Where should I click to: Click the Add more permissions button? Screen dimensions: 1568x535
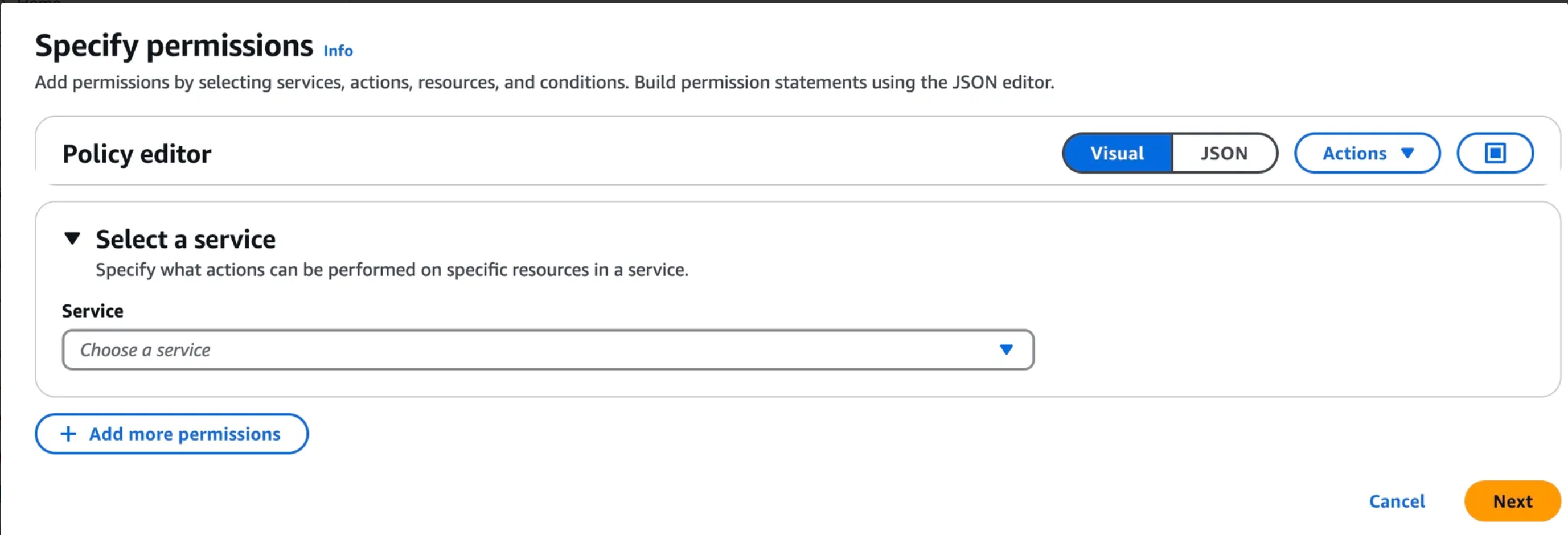tap(171, 433)
